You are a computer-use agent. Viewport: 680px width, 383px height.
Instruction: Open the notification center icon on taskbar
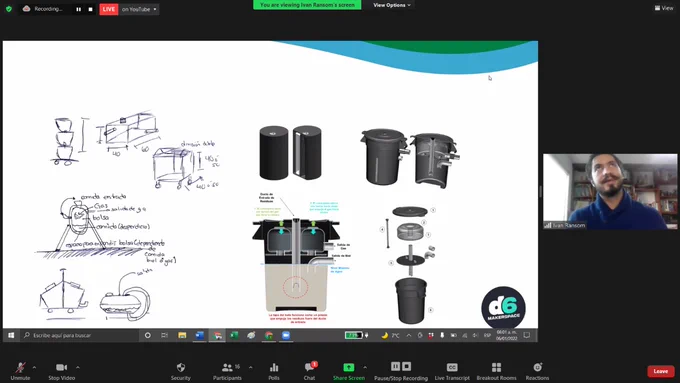pos(527,335)
